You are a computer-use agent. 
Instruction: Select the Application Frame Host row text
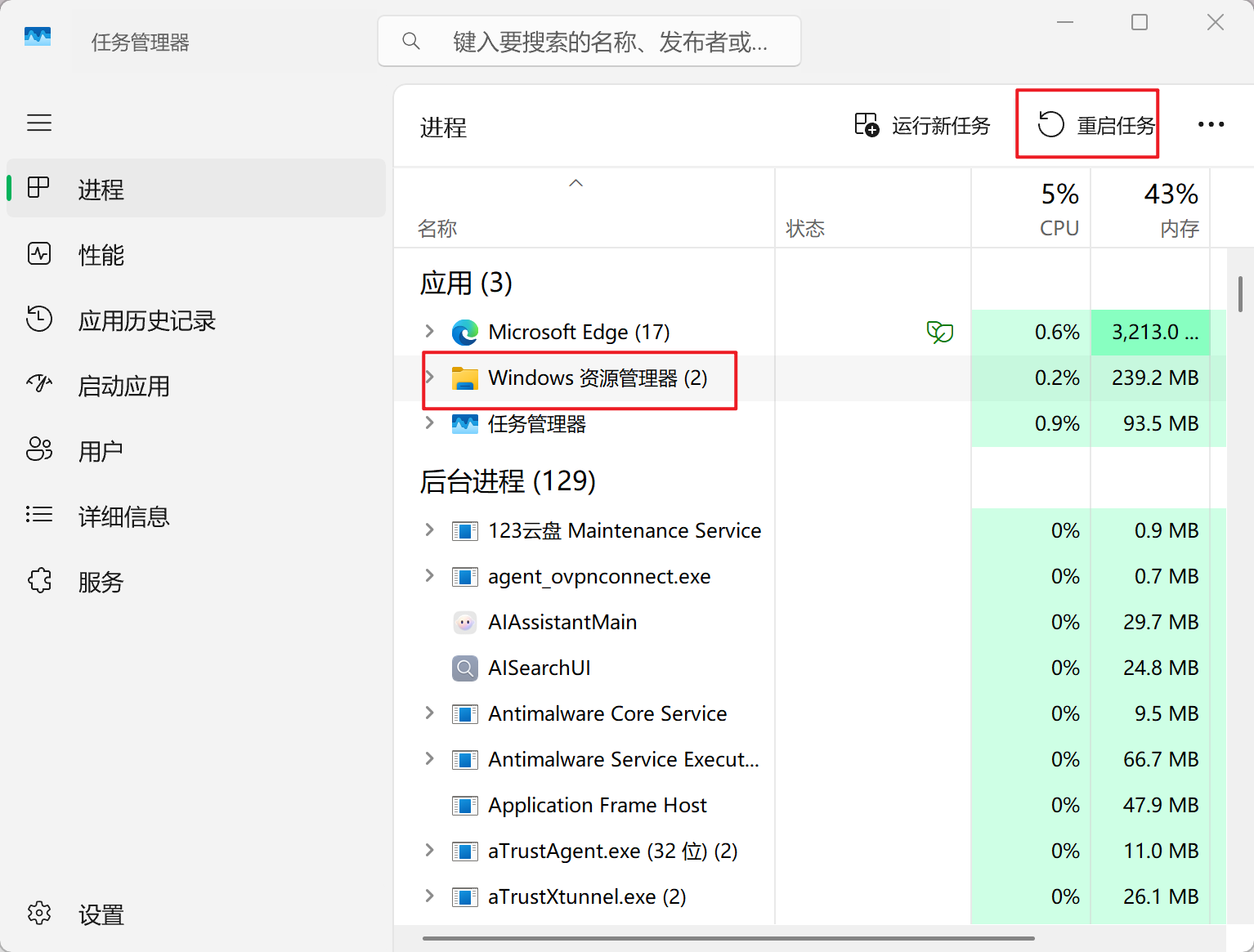click(598, 806)
